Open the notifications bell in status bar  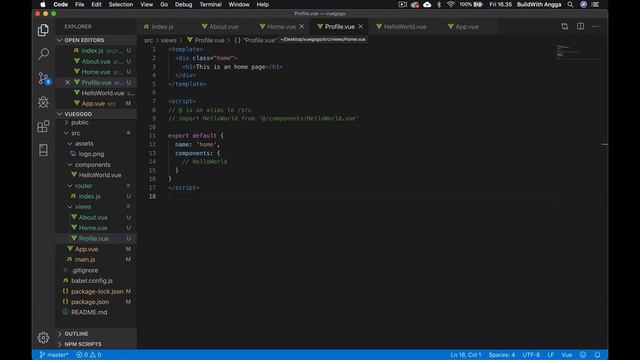point(597,355)
